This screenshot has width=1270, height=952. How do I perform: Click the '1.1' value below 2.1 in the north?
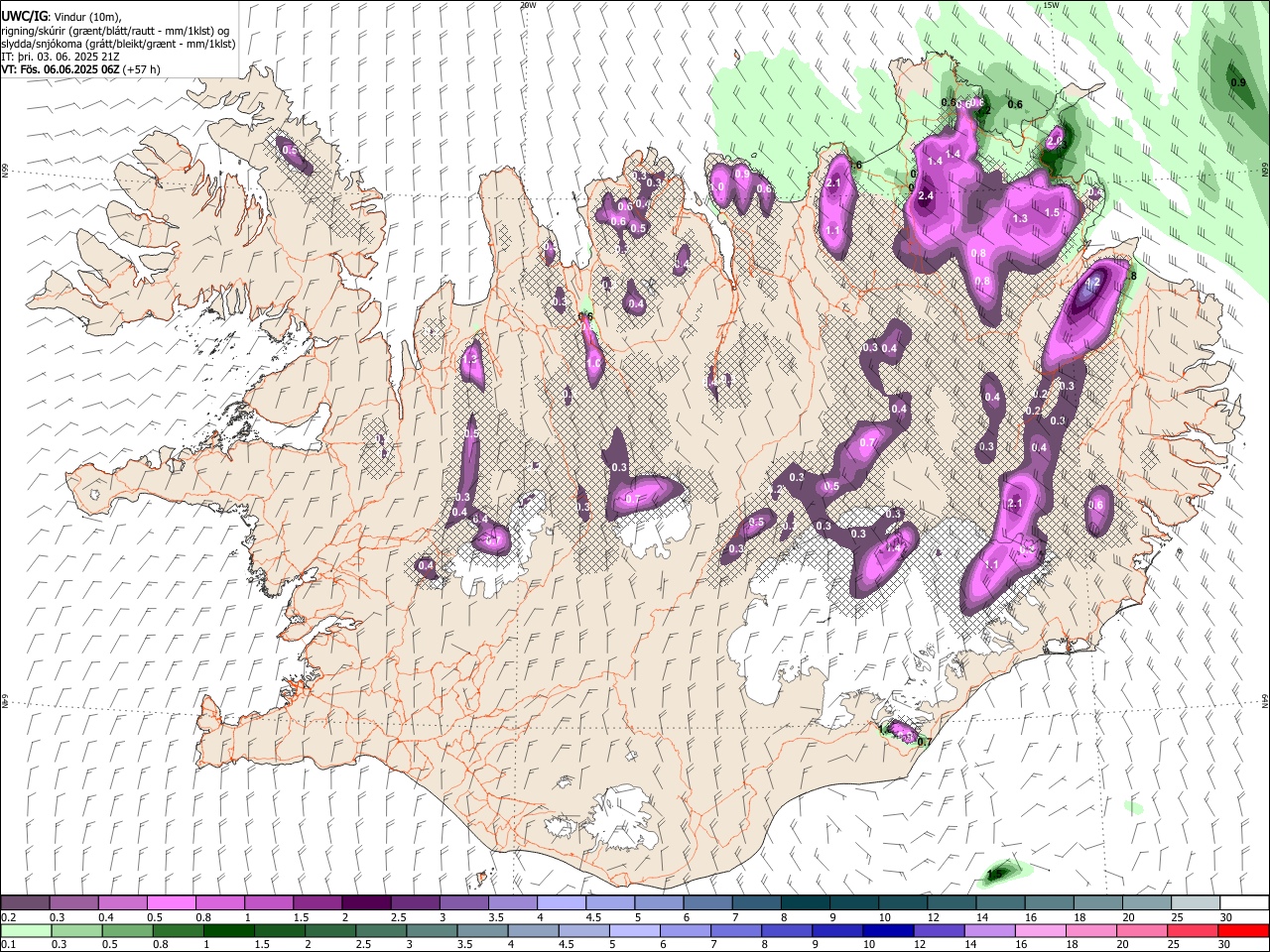point(832,230)
